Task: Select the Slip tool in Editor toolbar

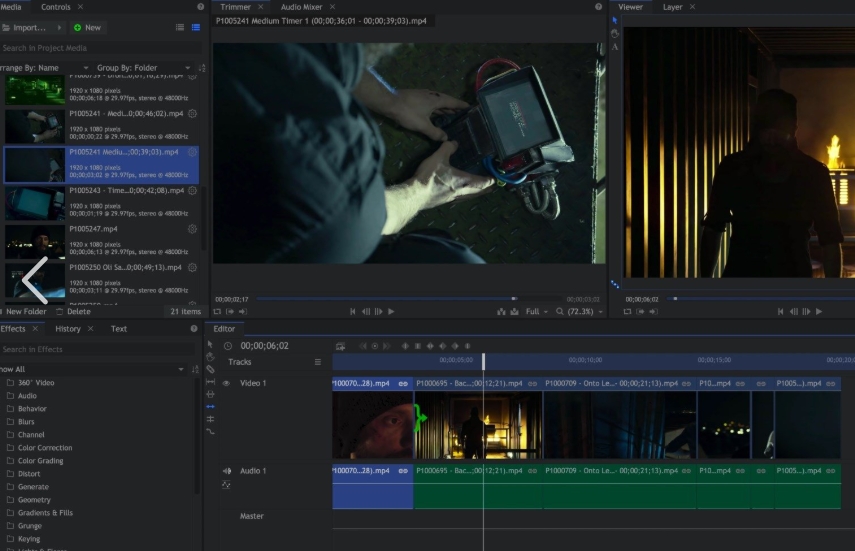Action: click(x=210, y=382)
